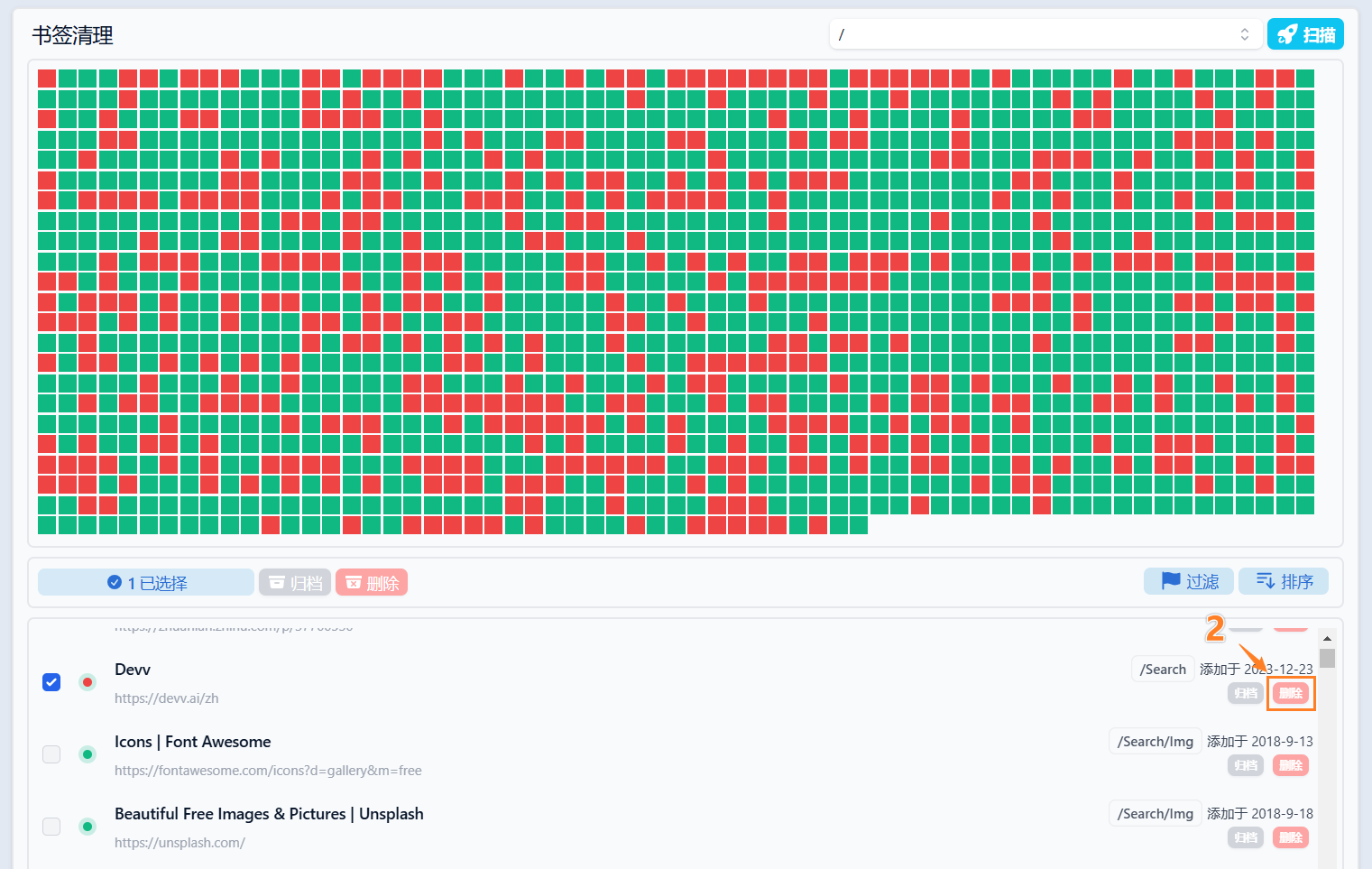Click the first red square in the grid
The image size is (1372, 869).
(x=47, y=79)
